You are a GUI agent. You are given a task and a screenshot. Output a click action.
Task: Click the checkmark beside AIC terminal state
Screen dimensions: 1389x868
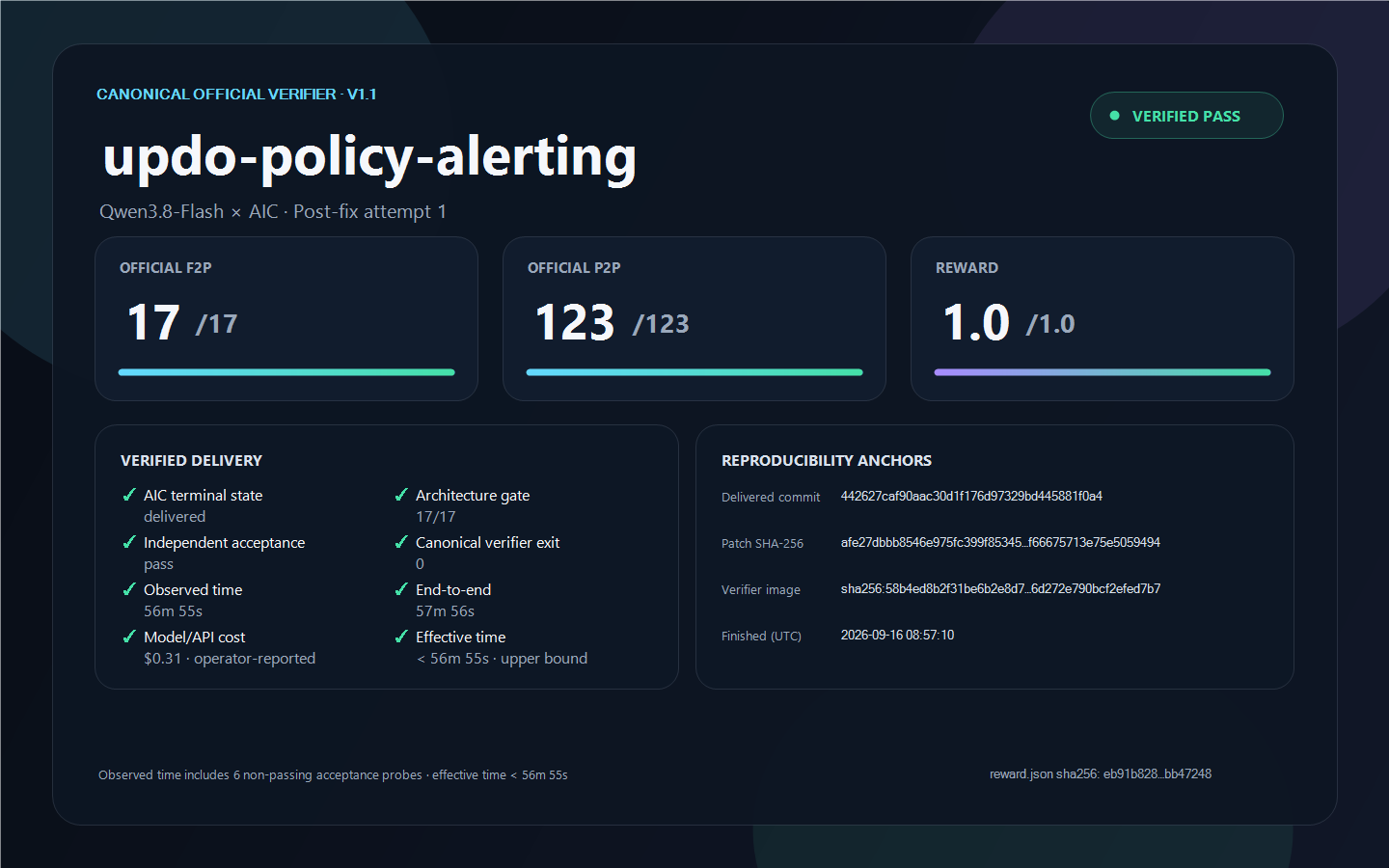pos(129,495)
